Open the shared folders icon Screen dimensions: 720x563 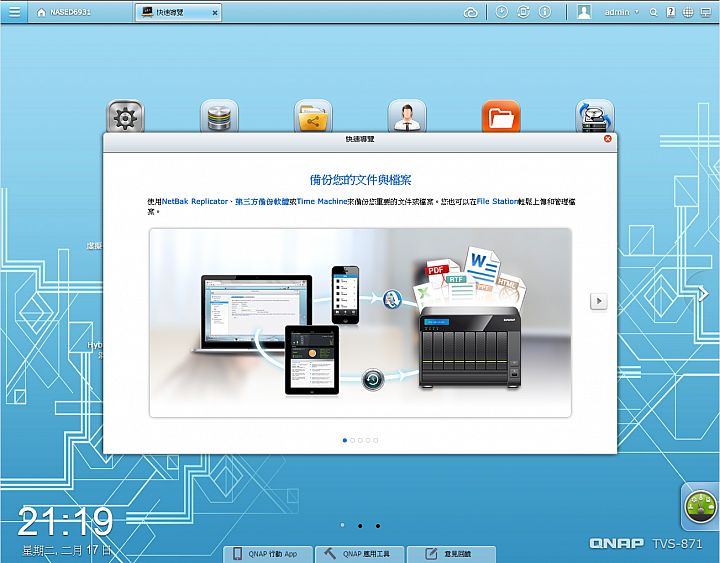[313, 117]
